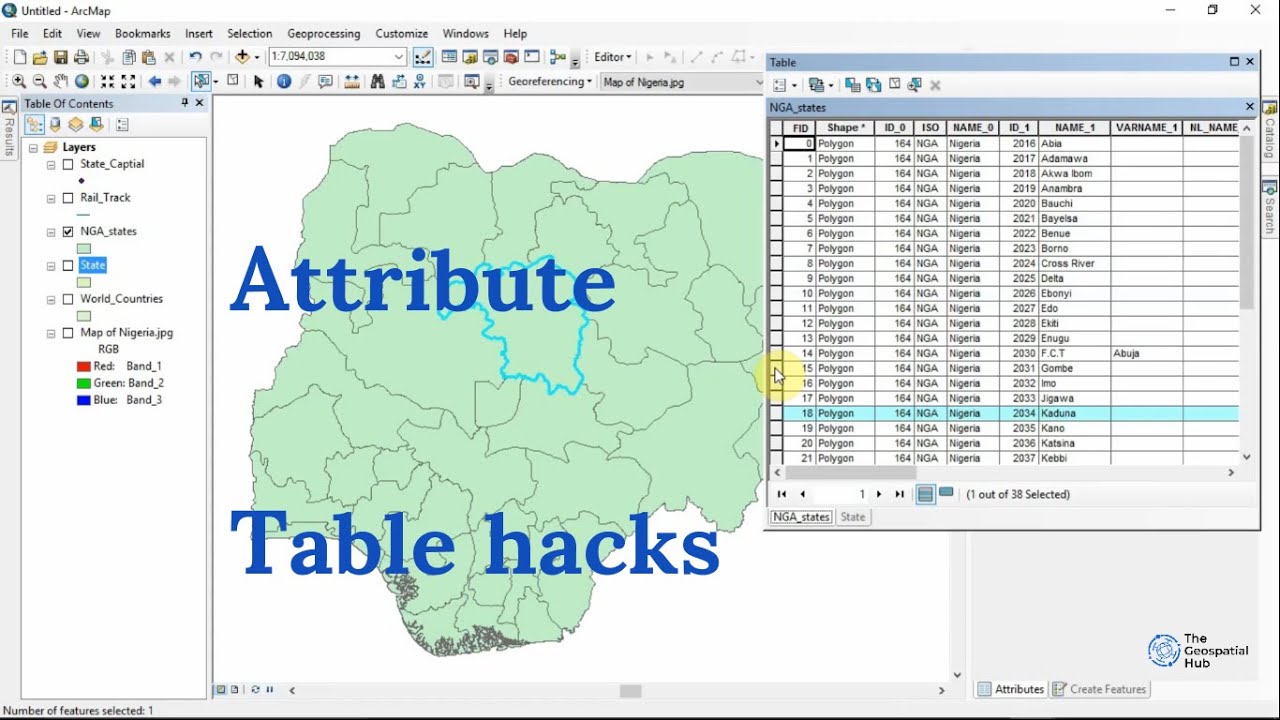Show selected records toggle in table footer
This screenshot has width=1280, height=720.
pos(946,493)
